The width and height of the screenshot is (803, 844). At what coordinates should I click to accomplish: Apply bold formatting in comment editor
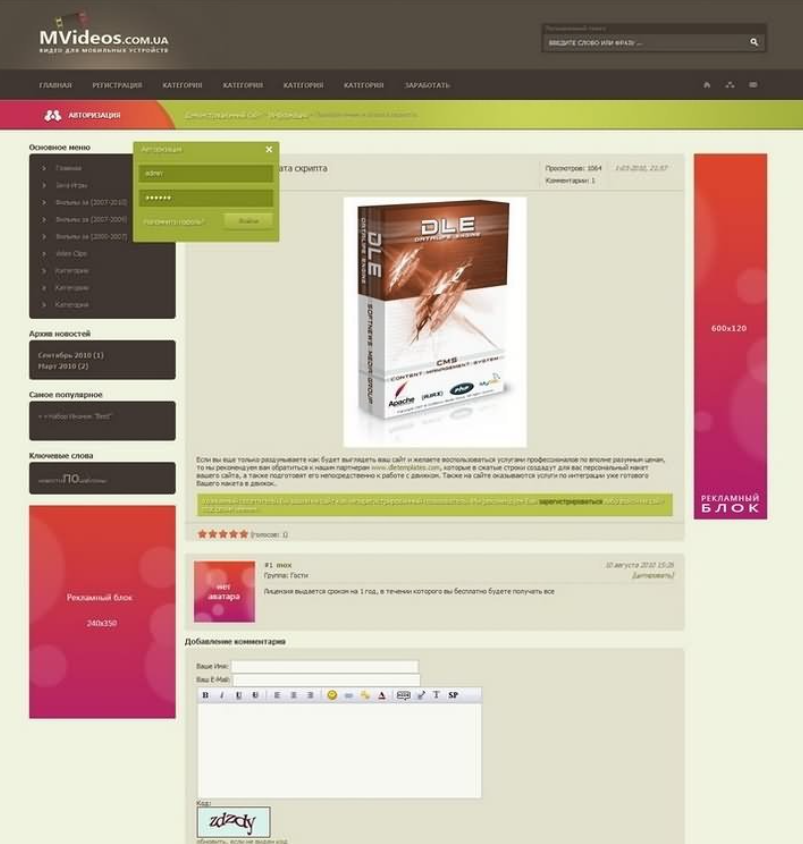point(205,695)
